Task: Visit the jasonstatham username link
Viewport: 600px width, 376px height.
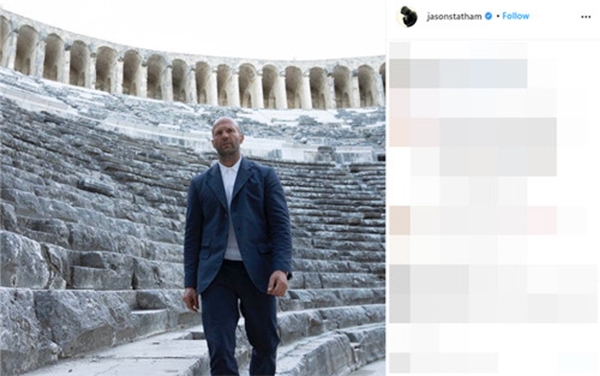Action: [454, 16]
